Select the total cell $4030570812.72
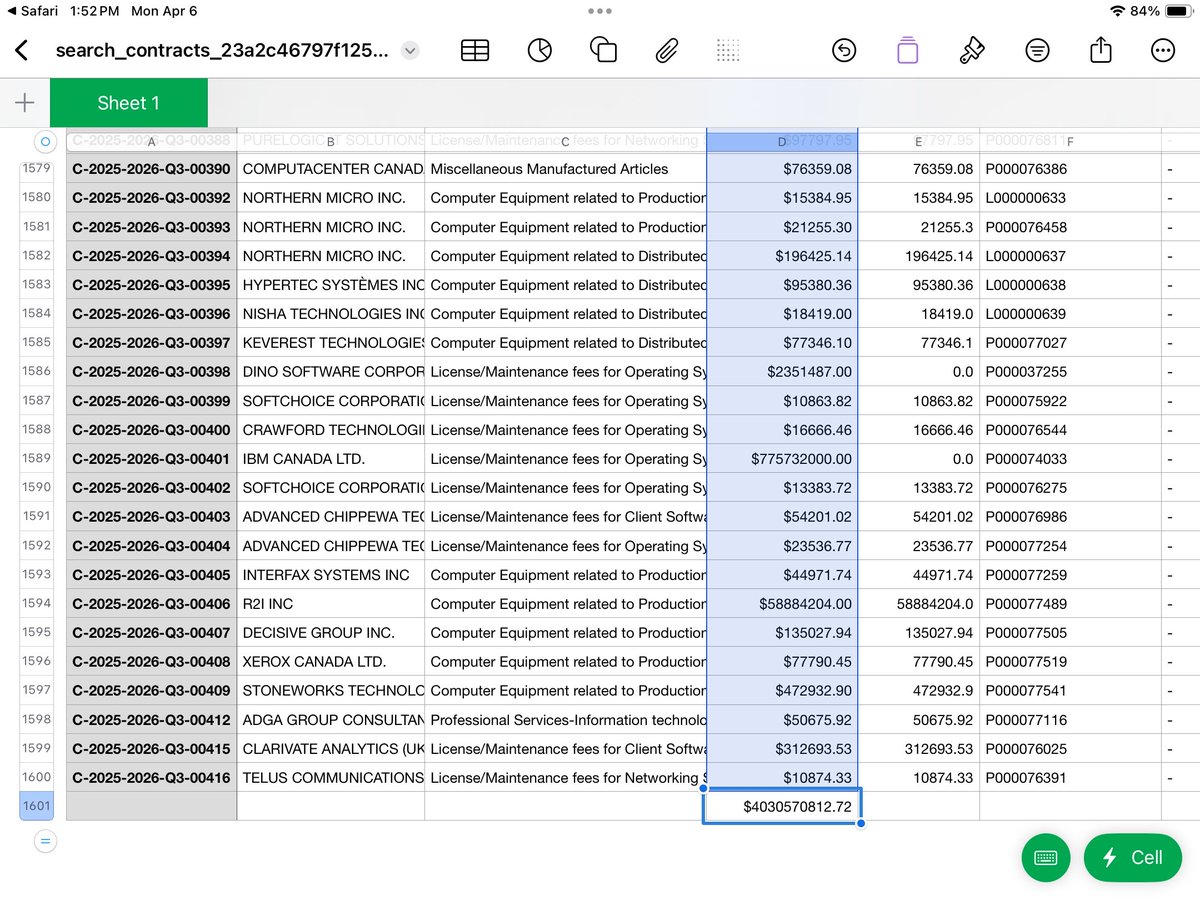 (782, 806)
